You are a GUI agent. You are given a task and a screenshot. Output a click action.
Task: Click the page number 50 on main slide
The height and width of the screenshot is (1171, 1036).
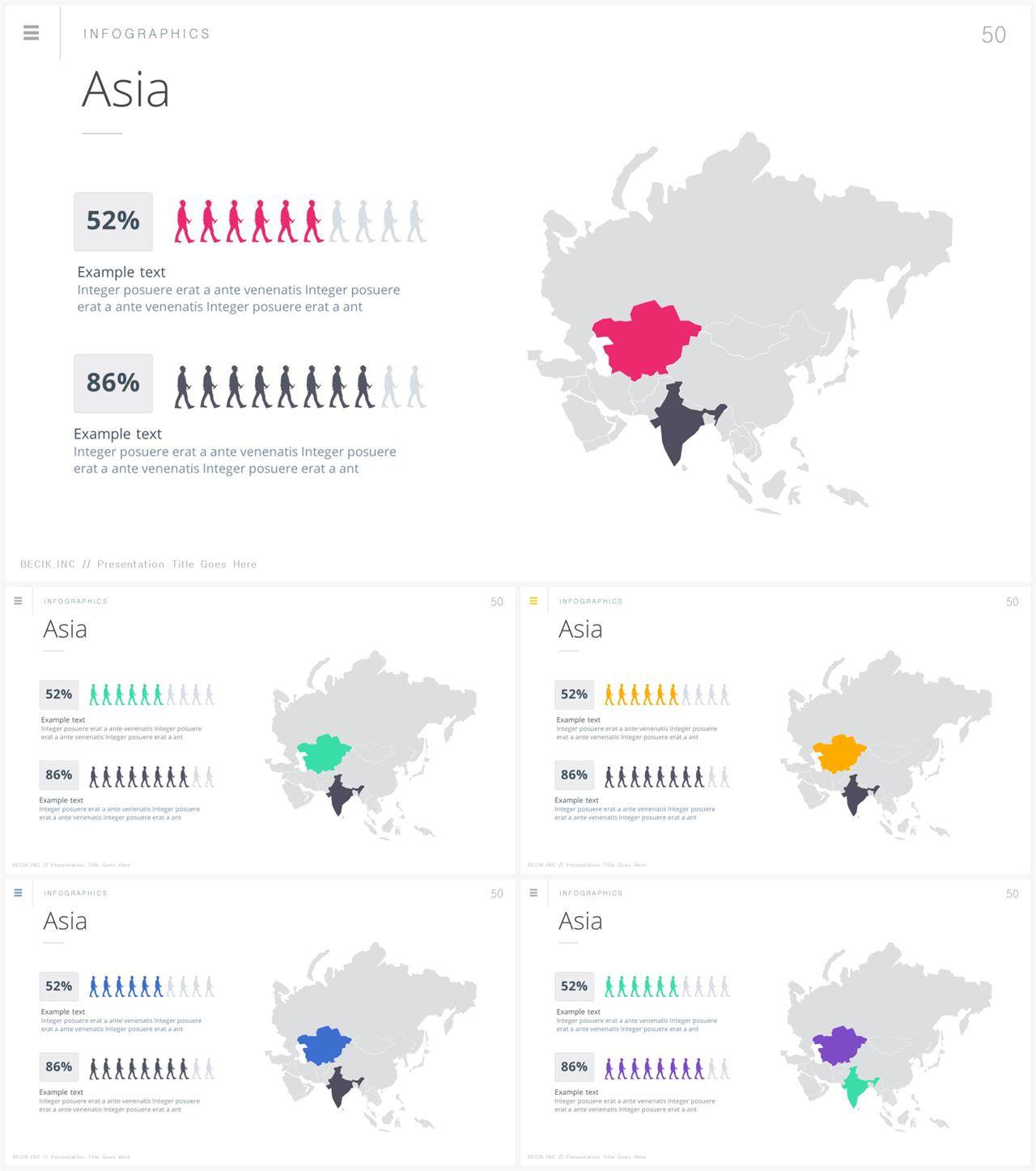click(x=994, y=34)
